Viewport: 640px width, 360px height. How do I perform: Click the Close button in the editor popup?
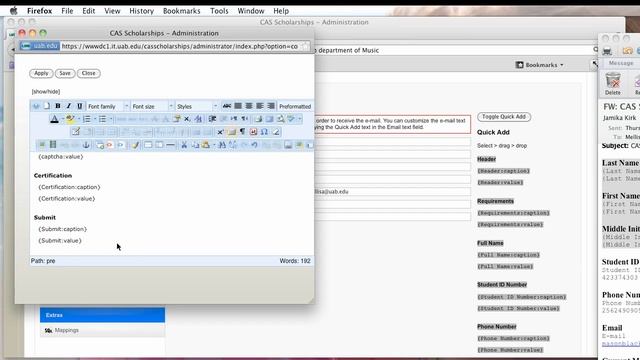(89, 73)
